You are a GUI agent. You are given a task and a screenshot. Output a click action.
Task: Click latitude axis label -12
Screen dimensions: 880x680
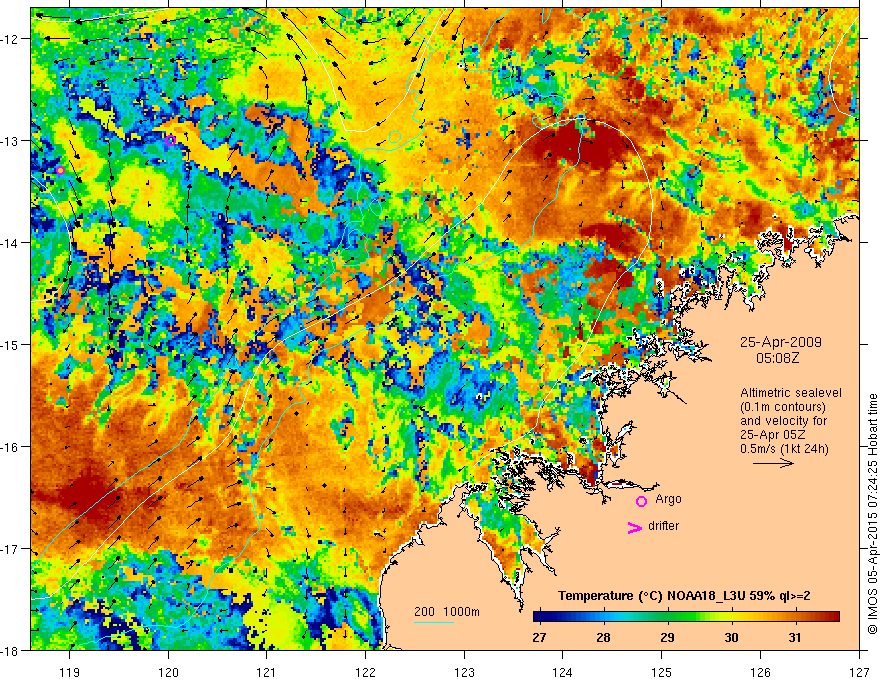coord(11,39)
